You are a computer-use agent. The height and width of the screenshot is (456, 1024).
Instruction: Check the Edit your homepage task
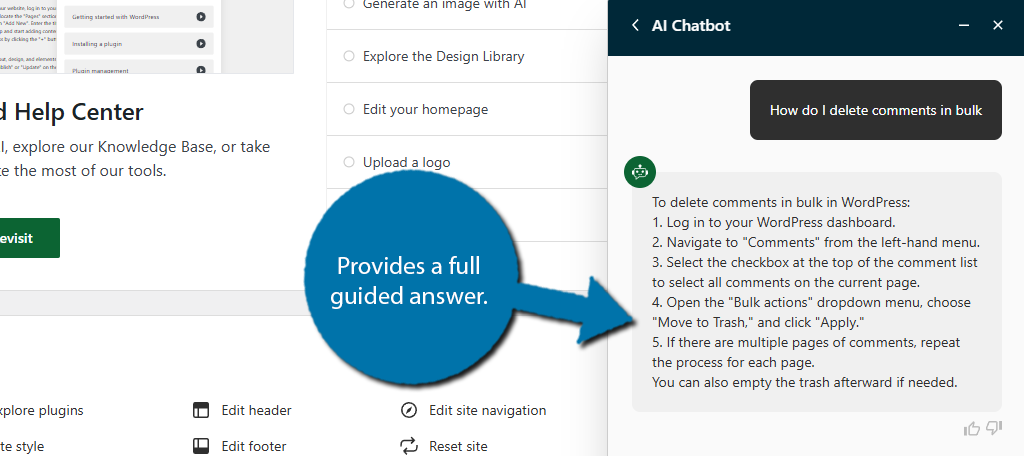[x=349, y=109]
